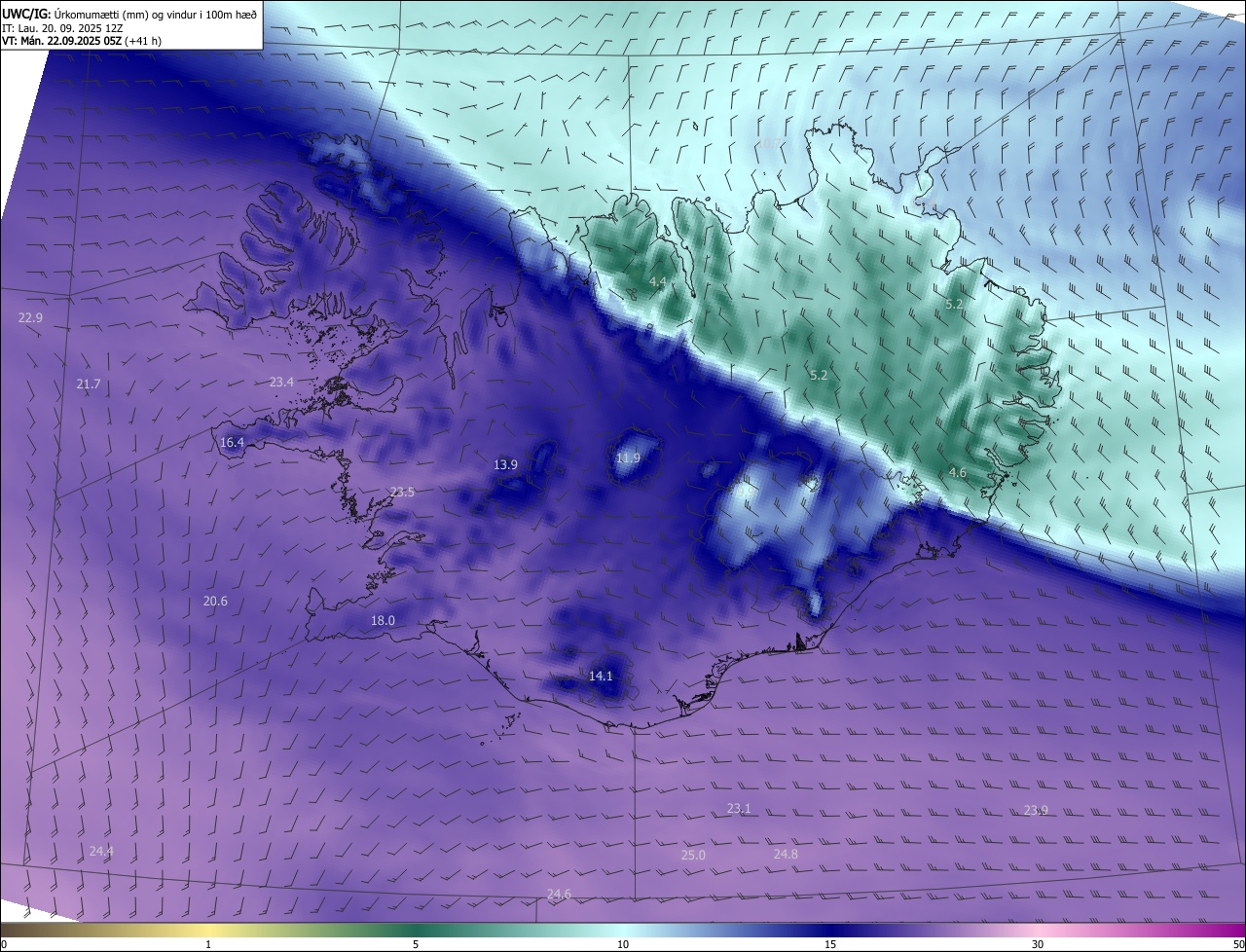Viewport: 1246px width, 952px height.
Task: Click the 23.9 value label
Action: pos(1036,811)
